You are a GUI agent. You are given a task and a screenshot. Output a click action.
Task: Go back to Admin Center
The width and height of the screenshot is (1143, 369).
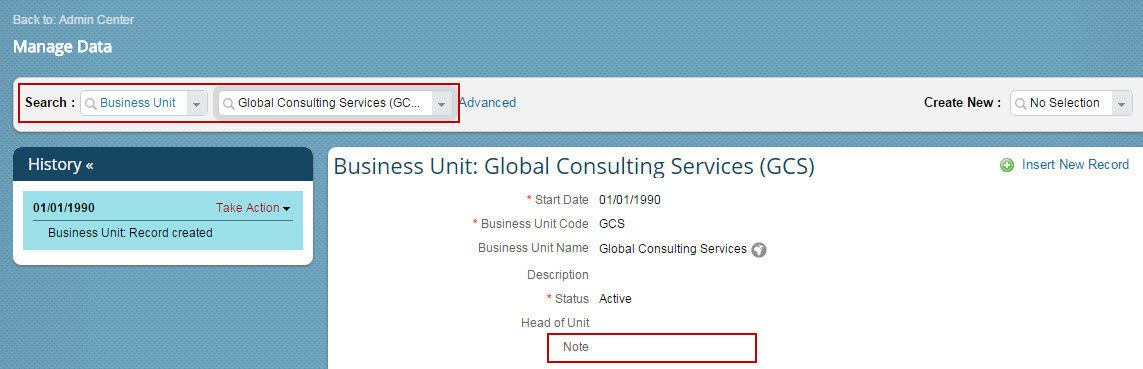(x=74, y=20)
